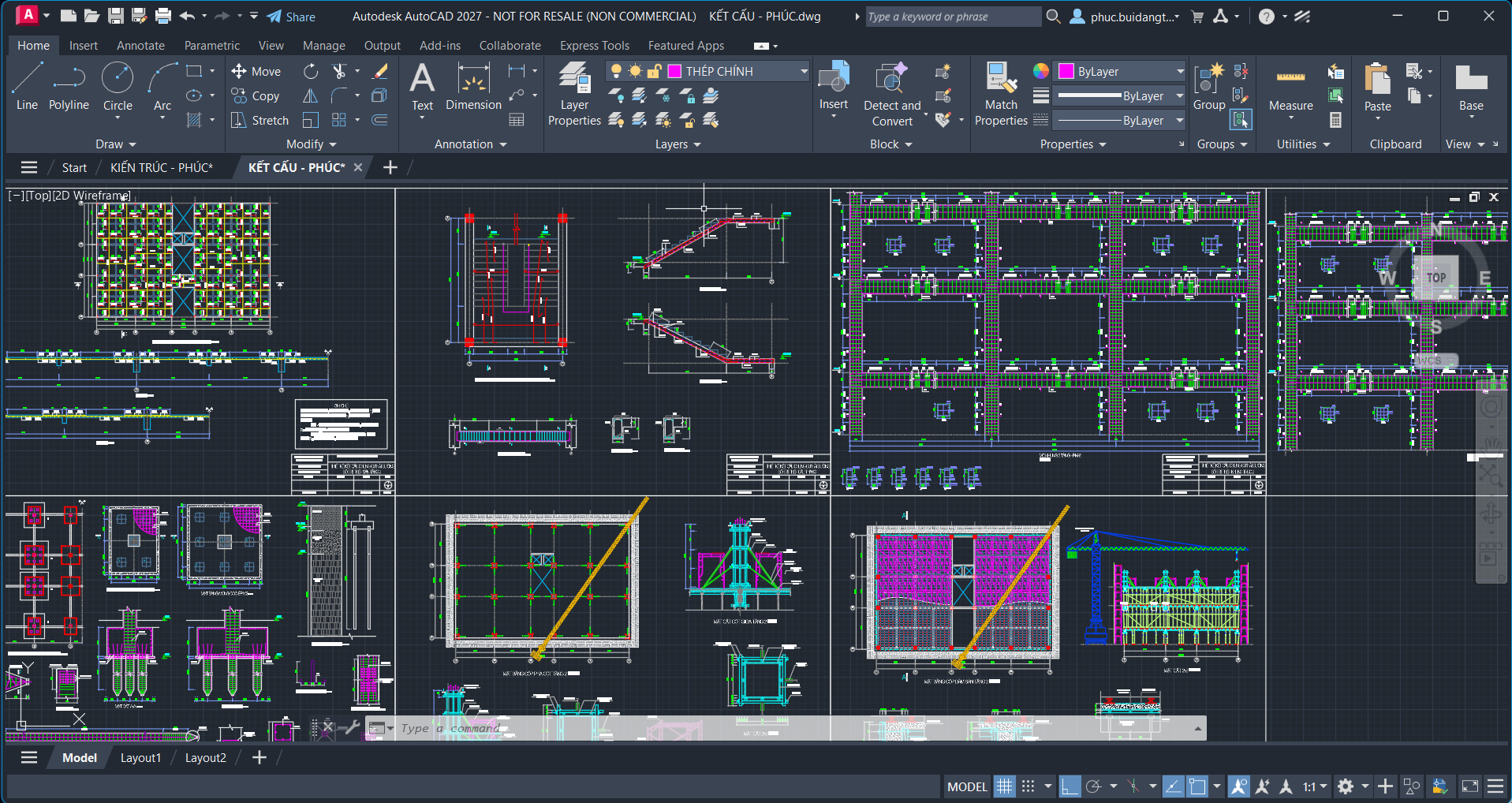Click TOP face of ViewCube

[x=1435, y=277]
